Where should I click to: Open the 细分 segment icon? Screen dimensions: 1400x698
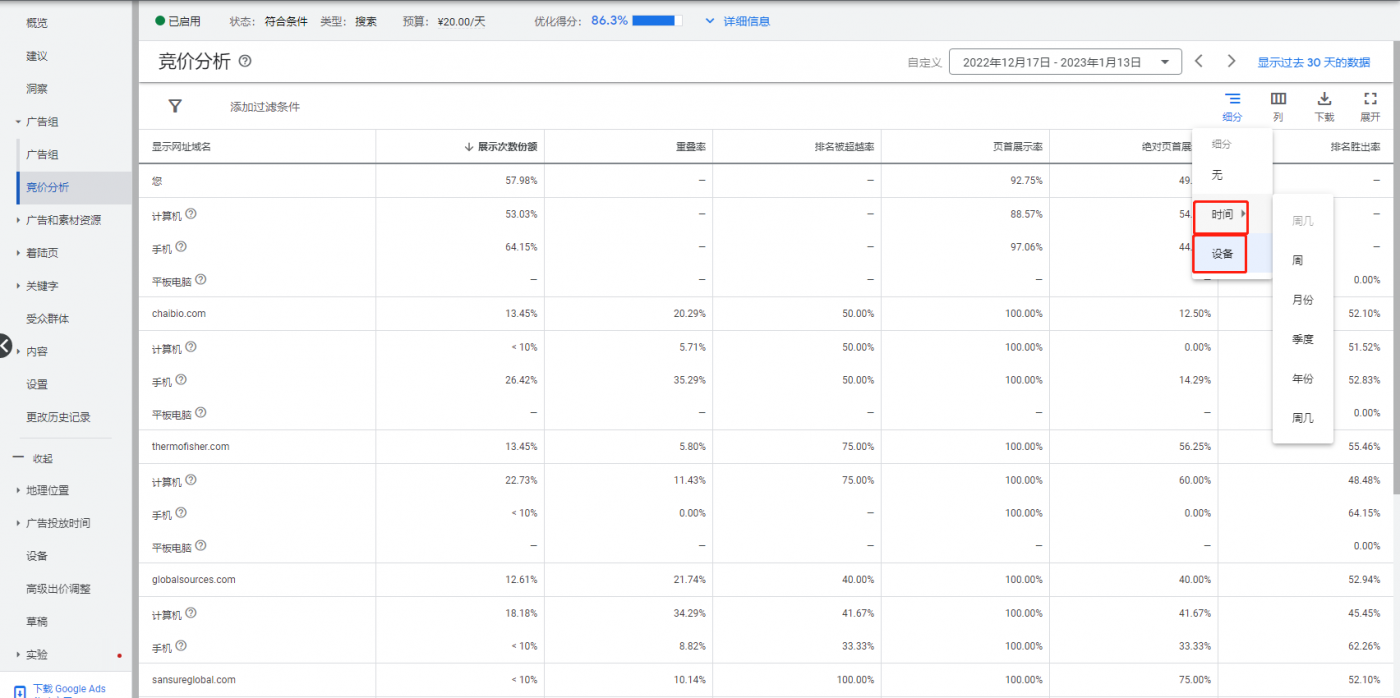coord(1232,99)
